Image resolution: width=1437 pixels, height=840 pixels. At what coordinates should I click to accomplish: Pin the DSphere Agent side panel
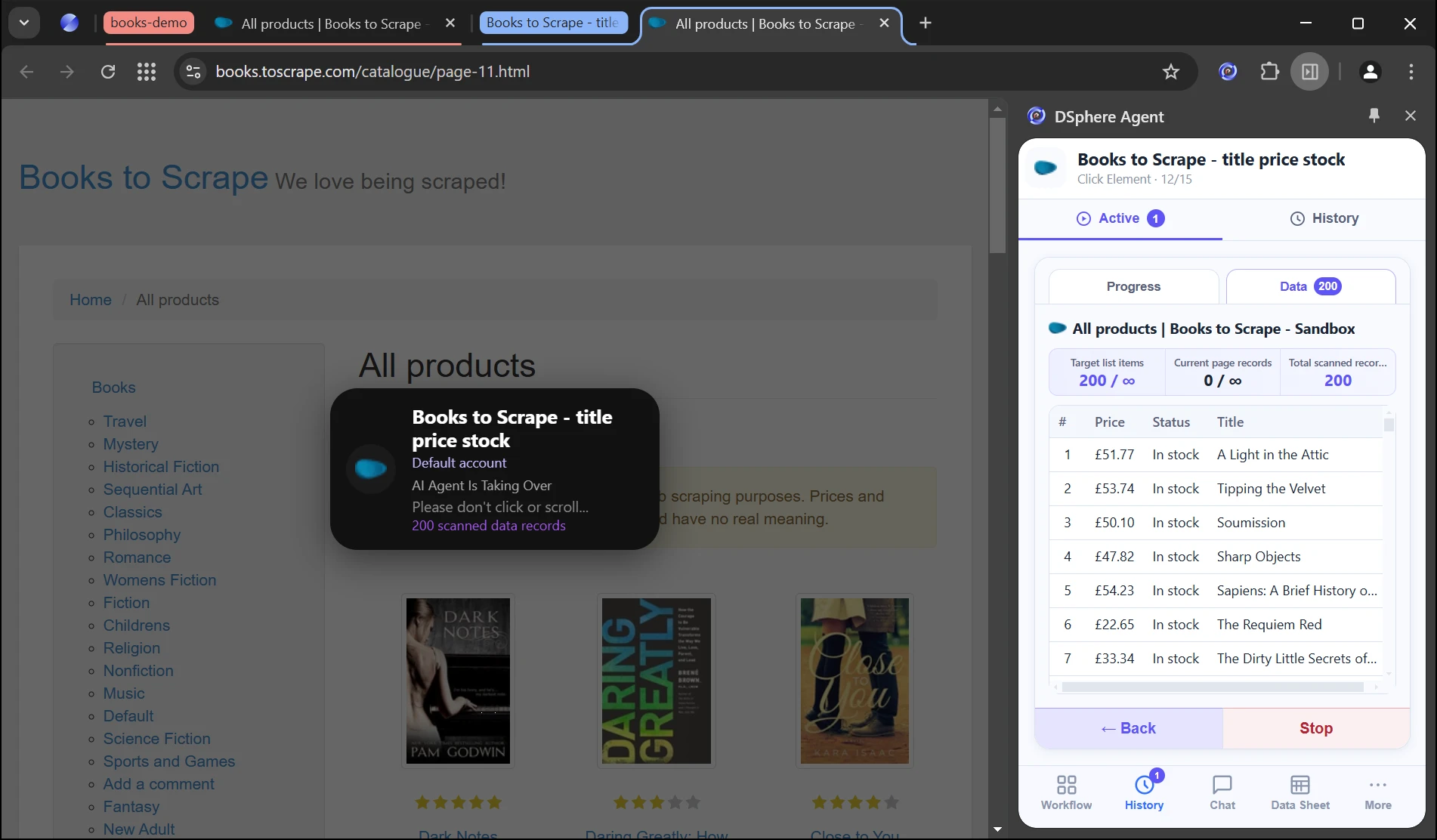tap(1374, 116)
